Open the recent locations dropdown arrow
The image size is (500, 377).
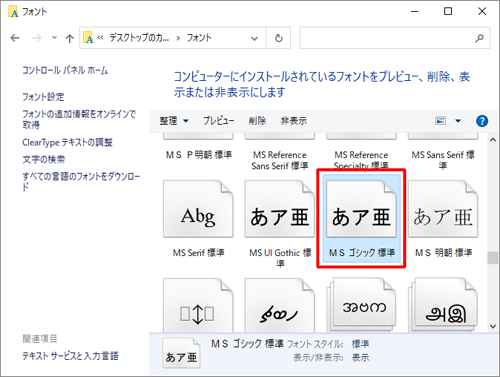[x=54, y=38]
